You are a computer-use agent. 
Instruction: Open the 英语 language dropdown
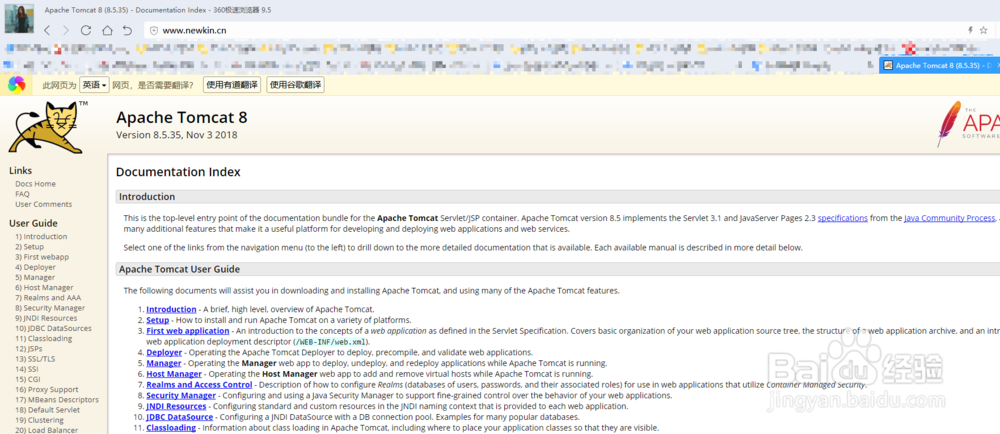[94, 85]
